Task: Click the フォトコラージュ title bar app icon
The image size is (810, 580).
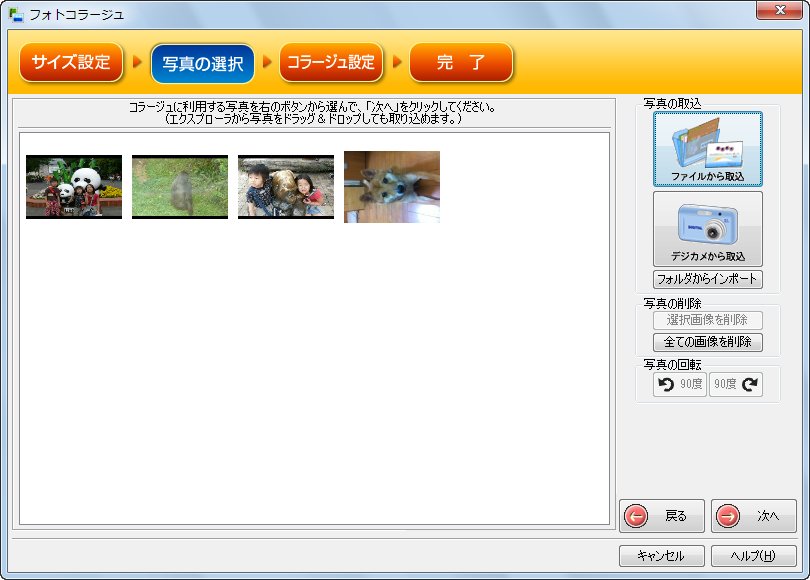Action: [x=16, y=14]
